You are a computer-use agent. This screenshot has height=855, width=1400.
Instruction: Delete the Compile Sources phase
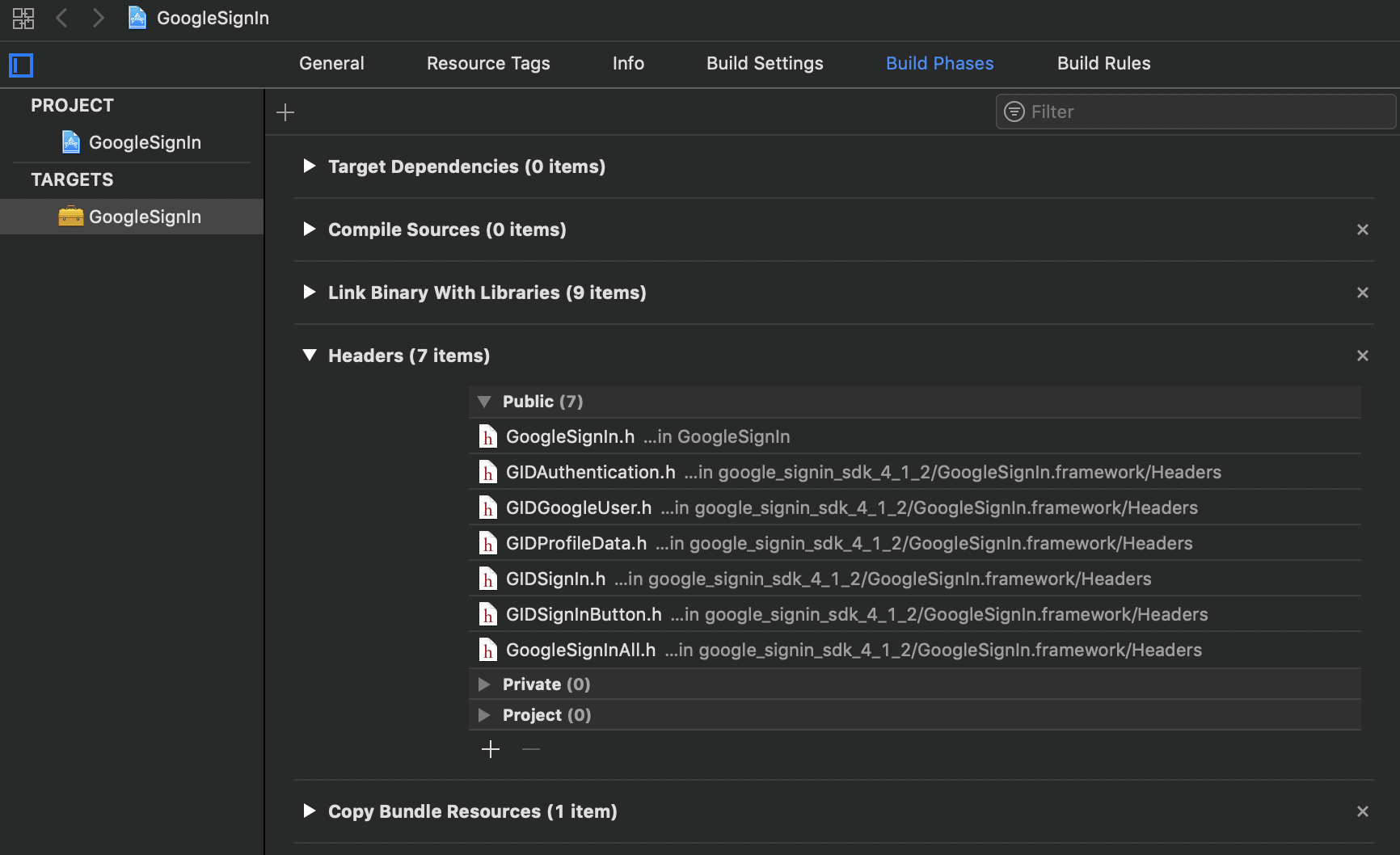point(1363,230)
